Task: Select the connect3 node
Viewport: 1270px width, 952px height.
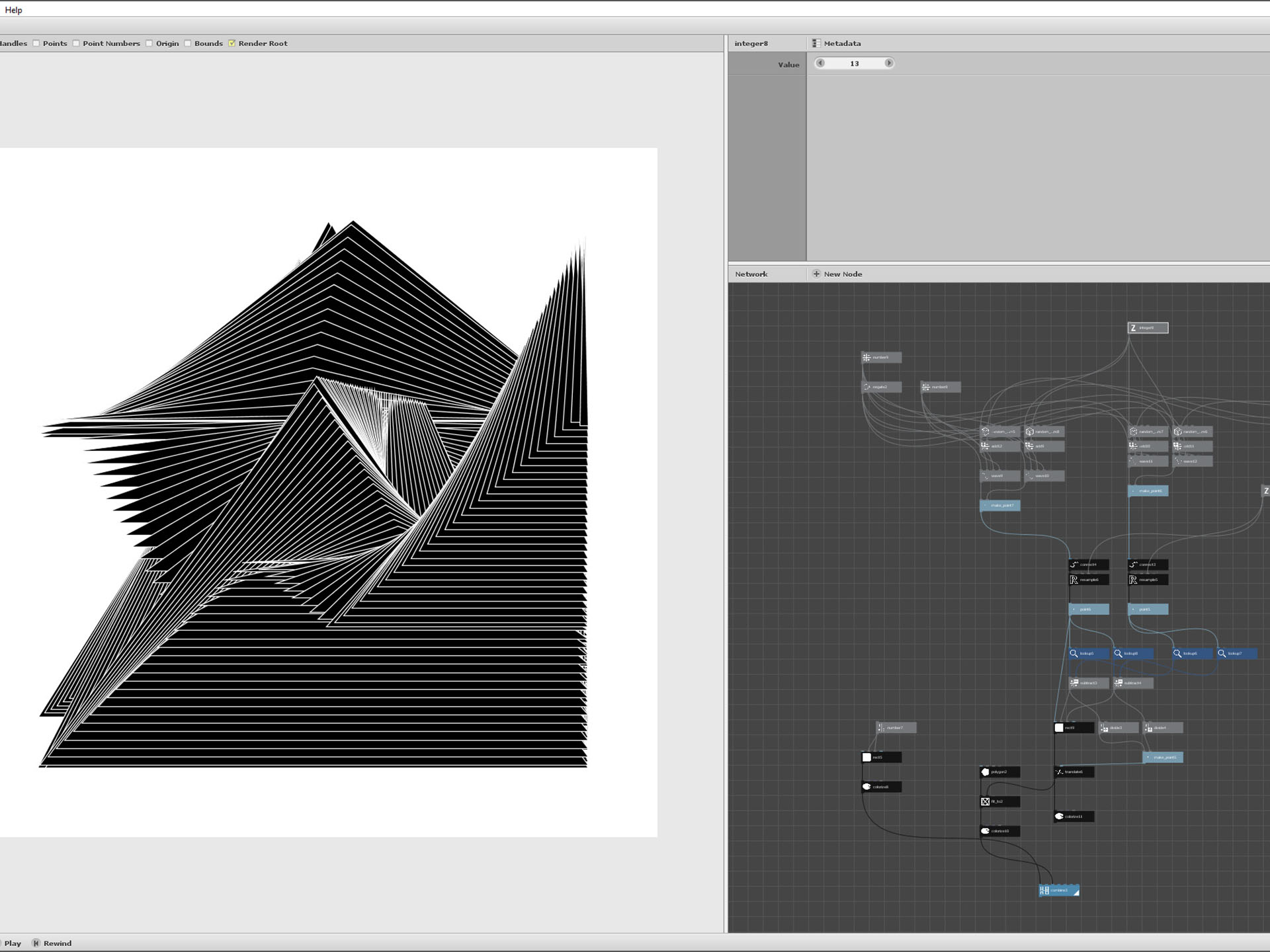Action: tap(1148, 565)
